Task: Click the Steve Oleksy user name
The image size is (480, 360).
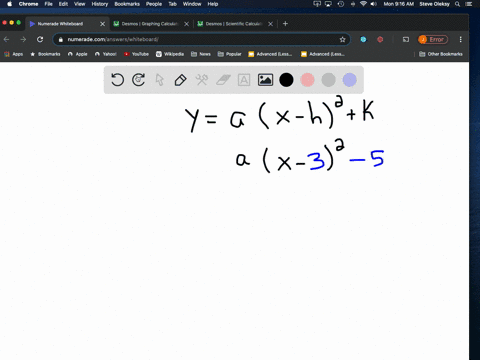Action: (x=434, y=4)
